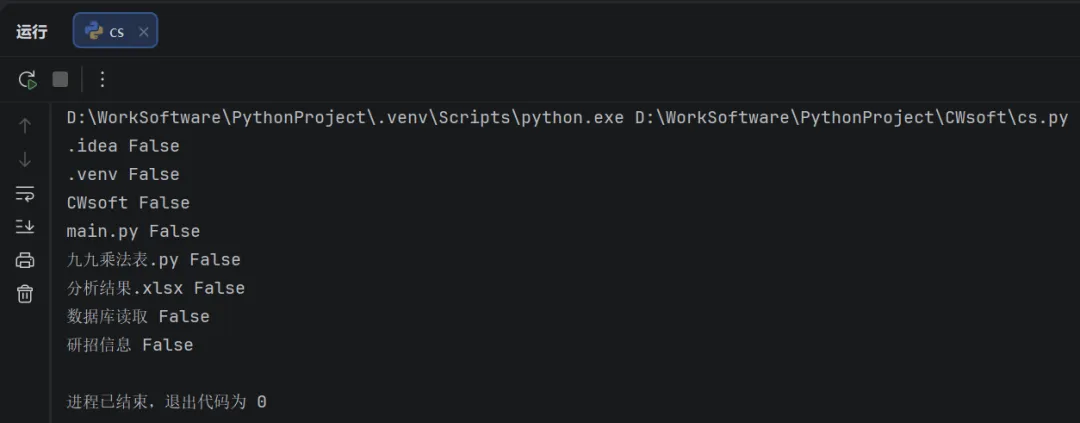Clear all output with trash icon
Screen dimensions: 1080x423
(25, 294)
